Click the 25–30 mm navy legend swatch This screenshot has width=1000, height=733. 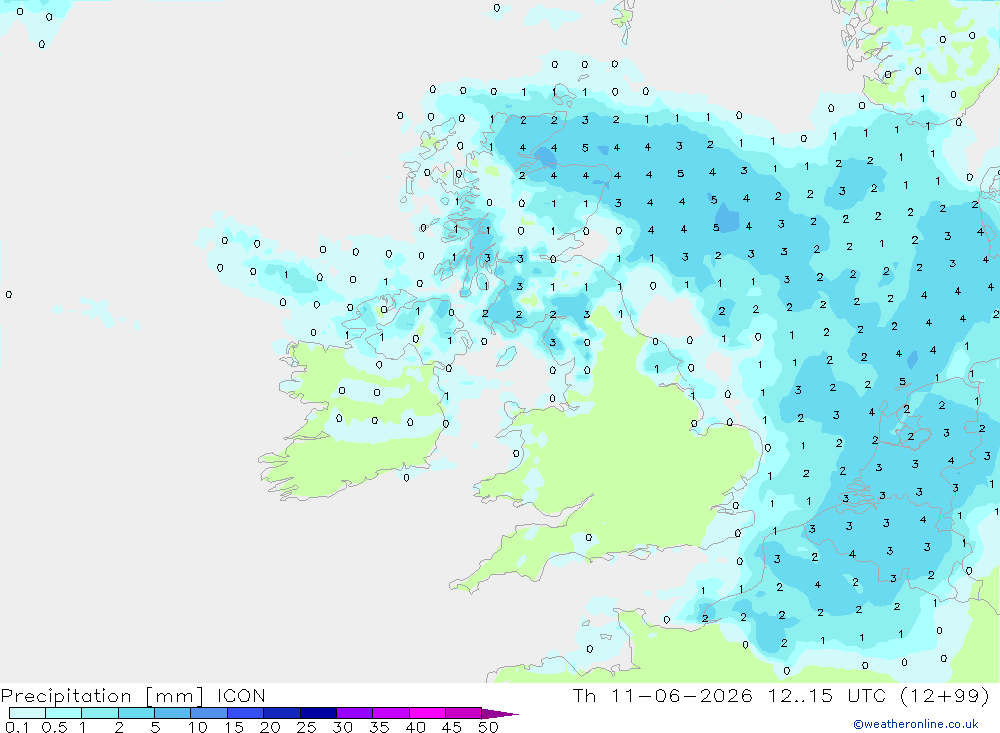pos(318,713)
